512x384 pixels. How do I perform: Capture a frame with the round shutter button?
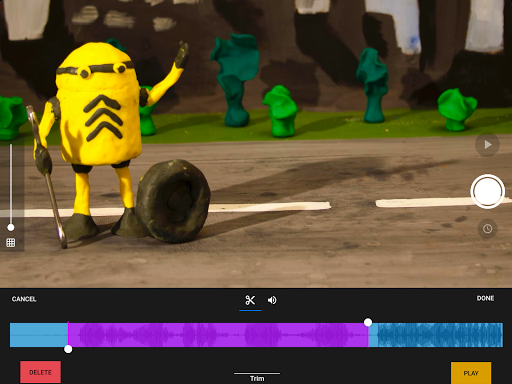tap(487, 192)
